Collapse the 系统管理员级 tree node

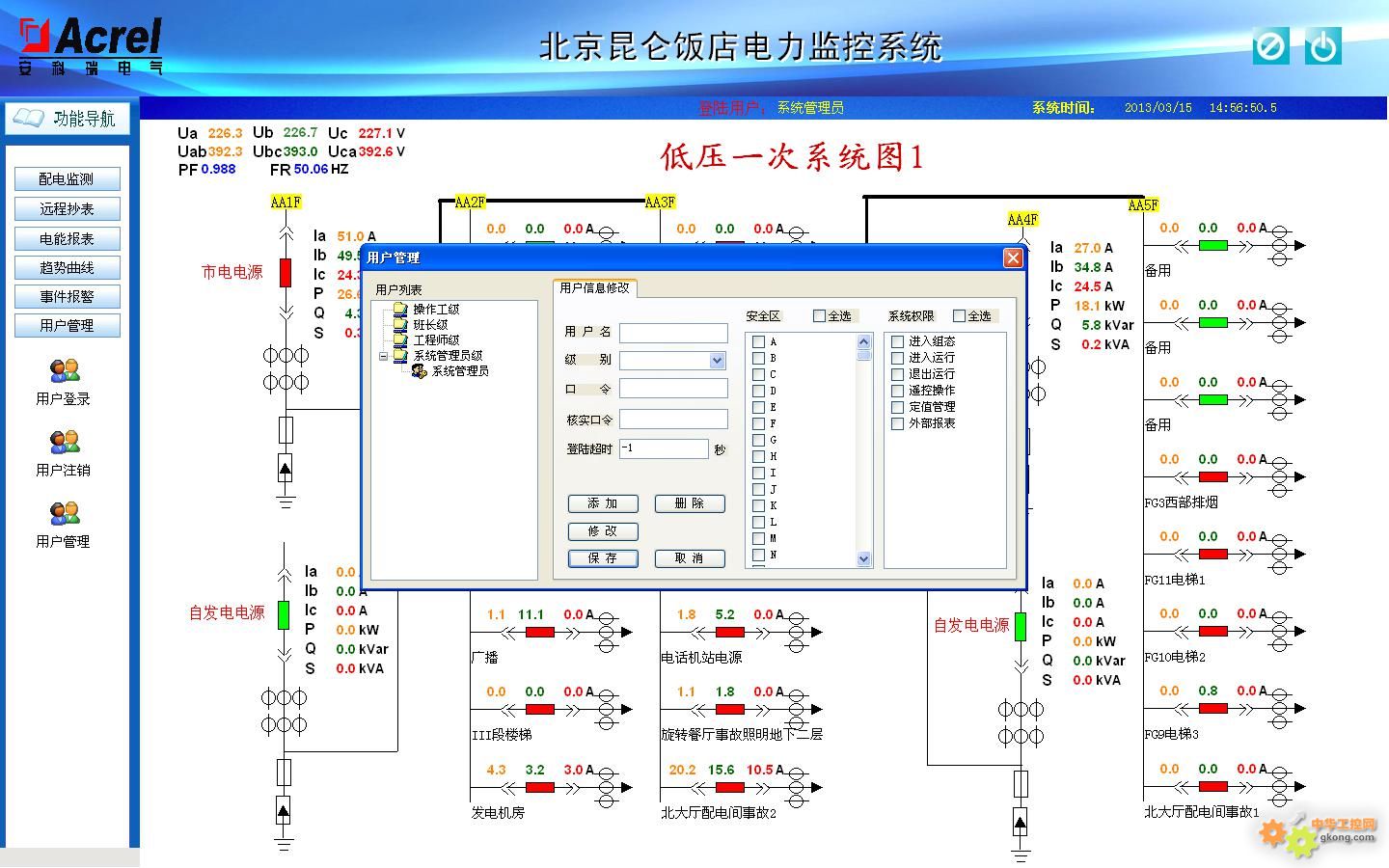[x=383, y=356]
